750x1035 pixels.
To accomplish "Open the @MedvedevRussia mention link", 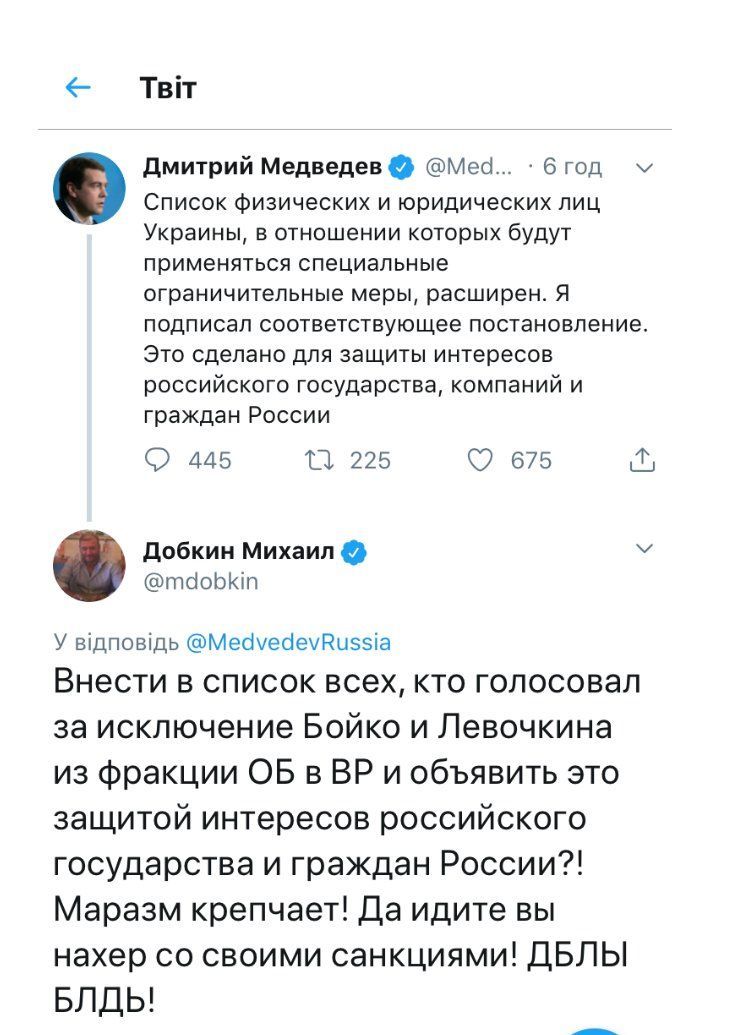I will [x=288, y=642].
